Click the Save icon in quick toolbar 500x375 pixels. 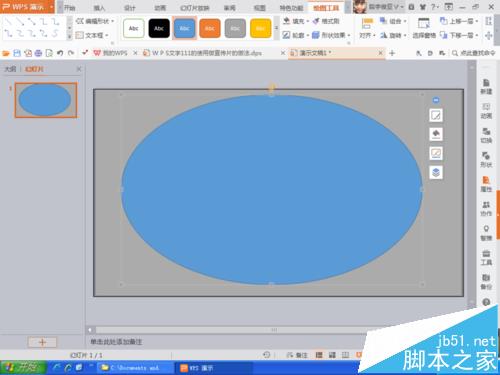(17, 53)
